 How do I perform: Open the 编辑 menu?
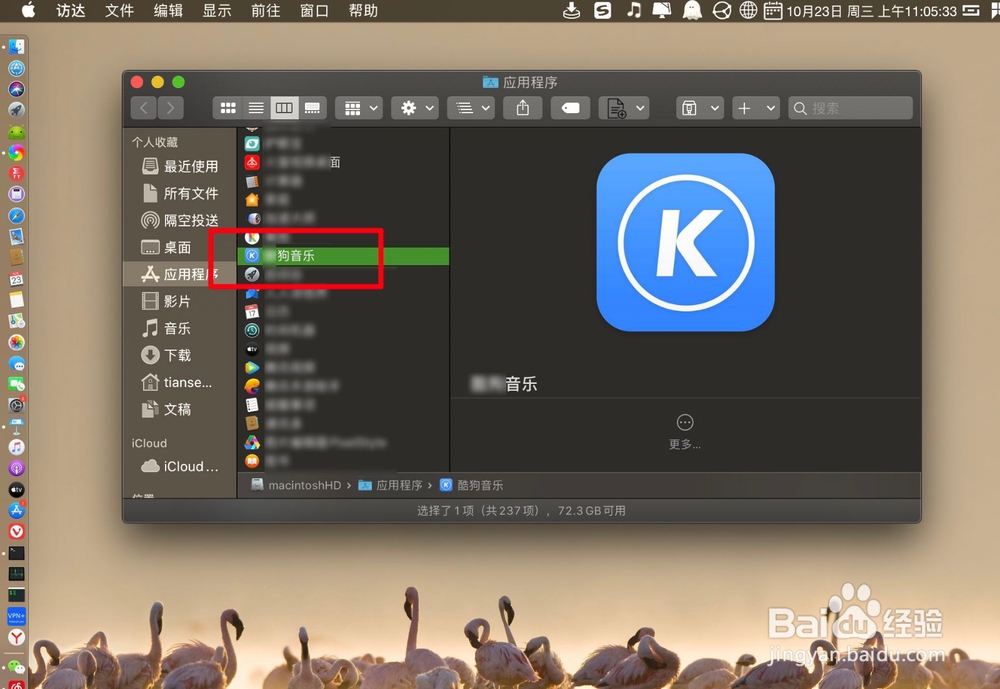click(x=168, y=11)
